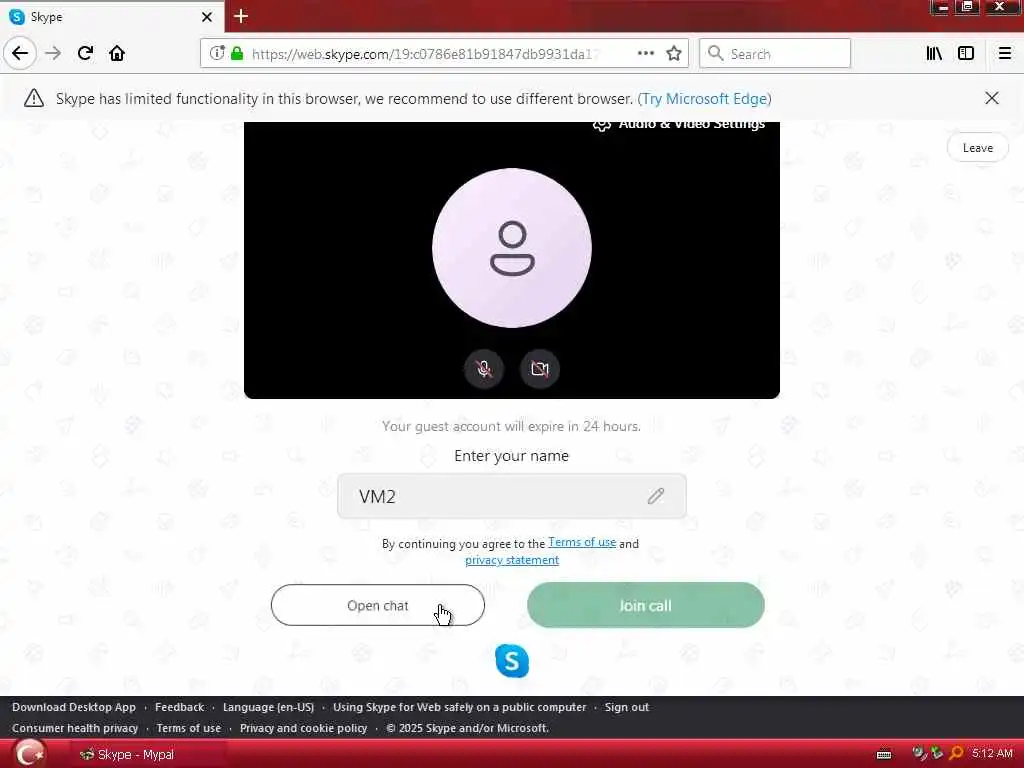Open Privacy and cookie policy link
This screenshot has height=768, width=1024.
304,728
